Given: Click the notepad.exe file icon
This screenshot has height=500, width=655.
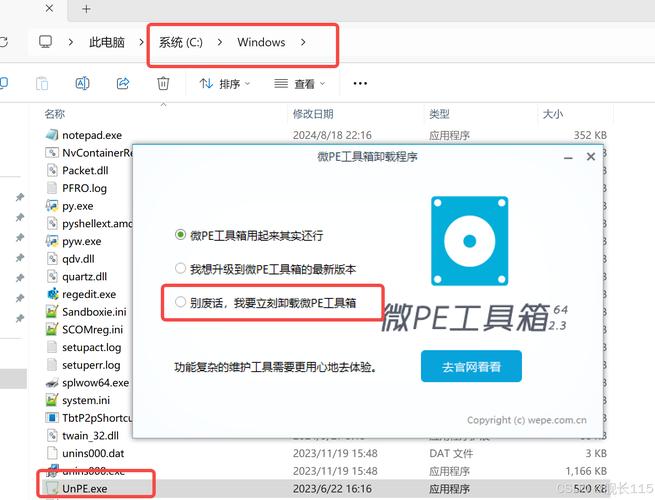Looking at the screenshot, I should pos(52,135).
